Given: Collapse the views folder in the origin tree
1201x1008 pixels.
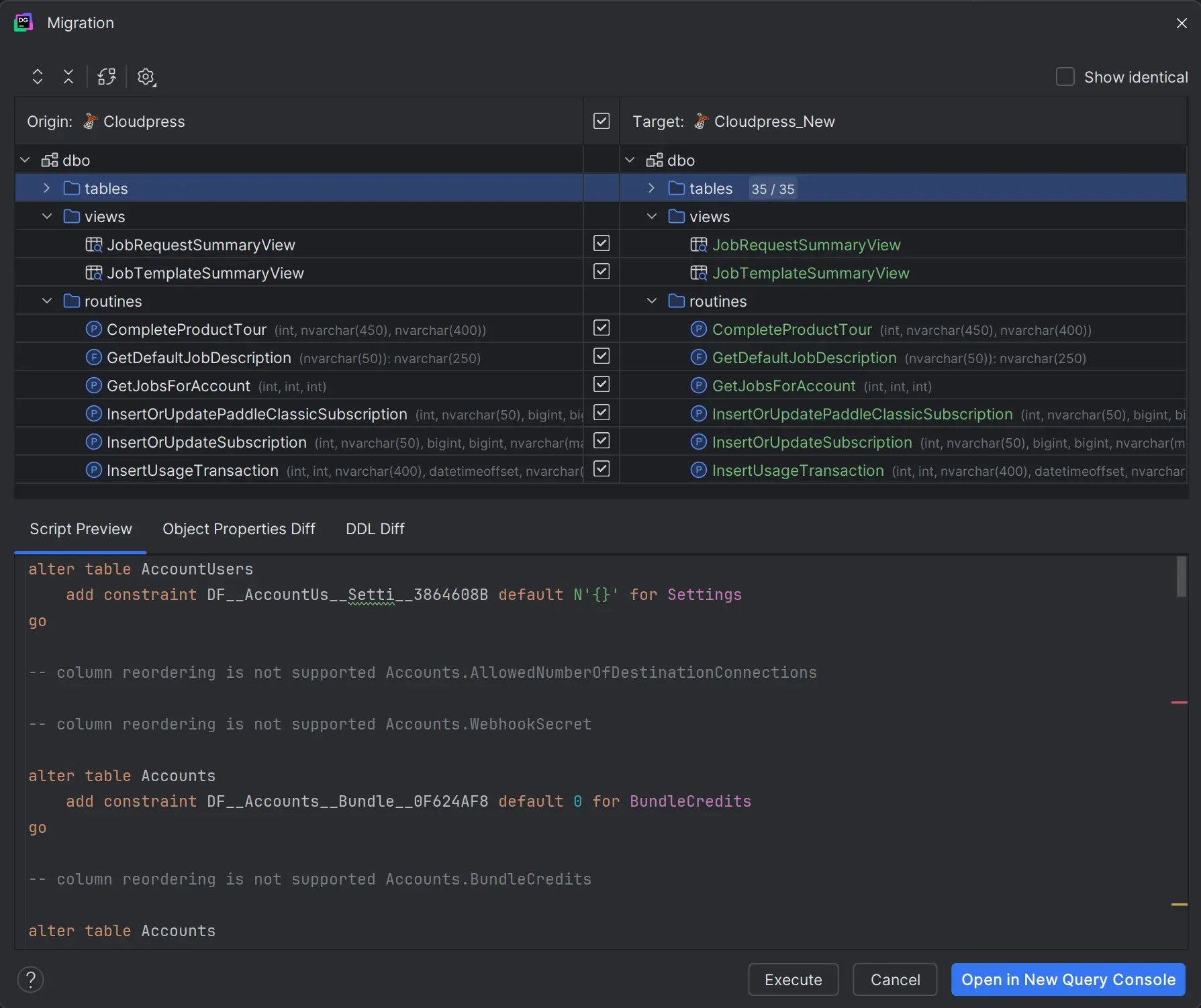Looking at the screenshot, I should [46, 216].
